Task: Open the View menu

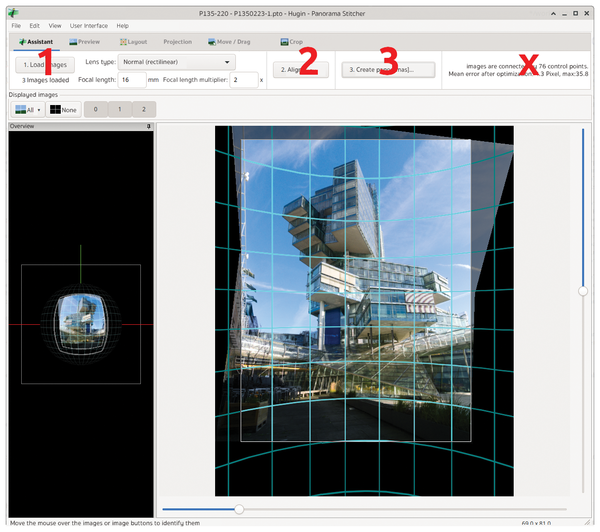Action: tap(54, 25)
